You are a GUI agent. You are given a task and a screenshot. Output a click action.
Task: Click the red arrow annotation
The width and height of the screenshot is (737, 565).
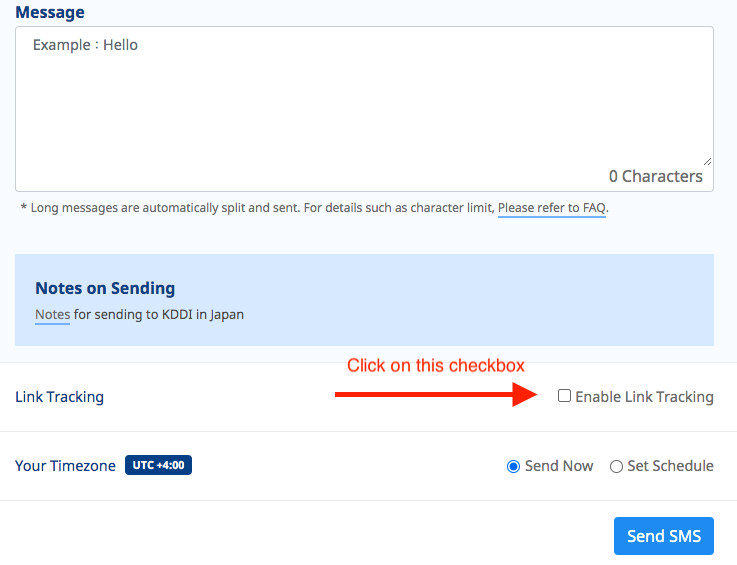tap(436, 394)
